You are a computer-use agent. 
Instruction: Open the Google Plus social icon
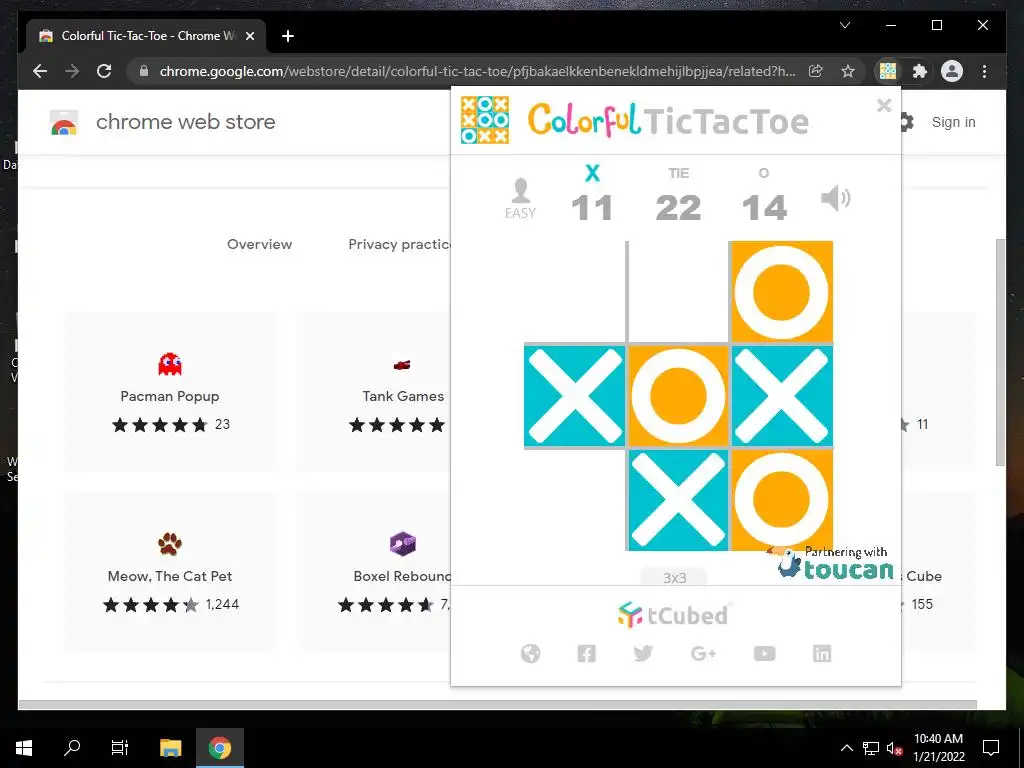(703, 653)
